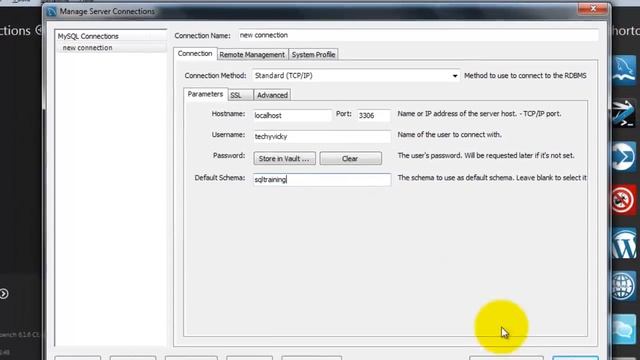Viewport: 640px width, 360px height.
Task: Close the Manage Server Connections dialog
Action: tap(593, 9)
